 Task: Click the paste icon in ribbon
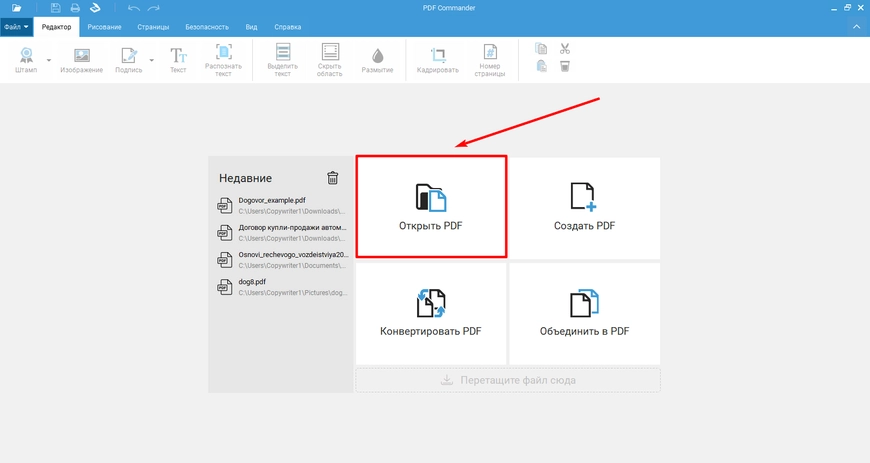[541, 67]
